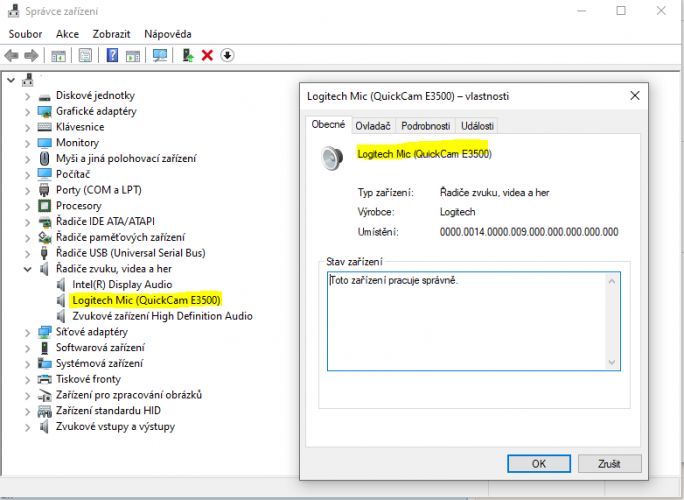
Task: Click the USB plug icon beside Řadiče USB
Action: pyautogui.click(x=44, y=253)
